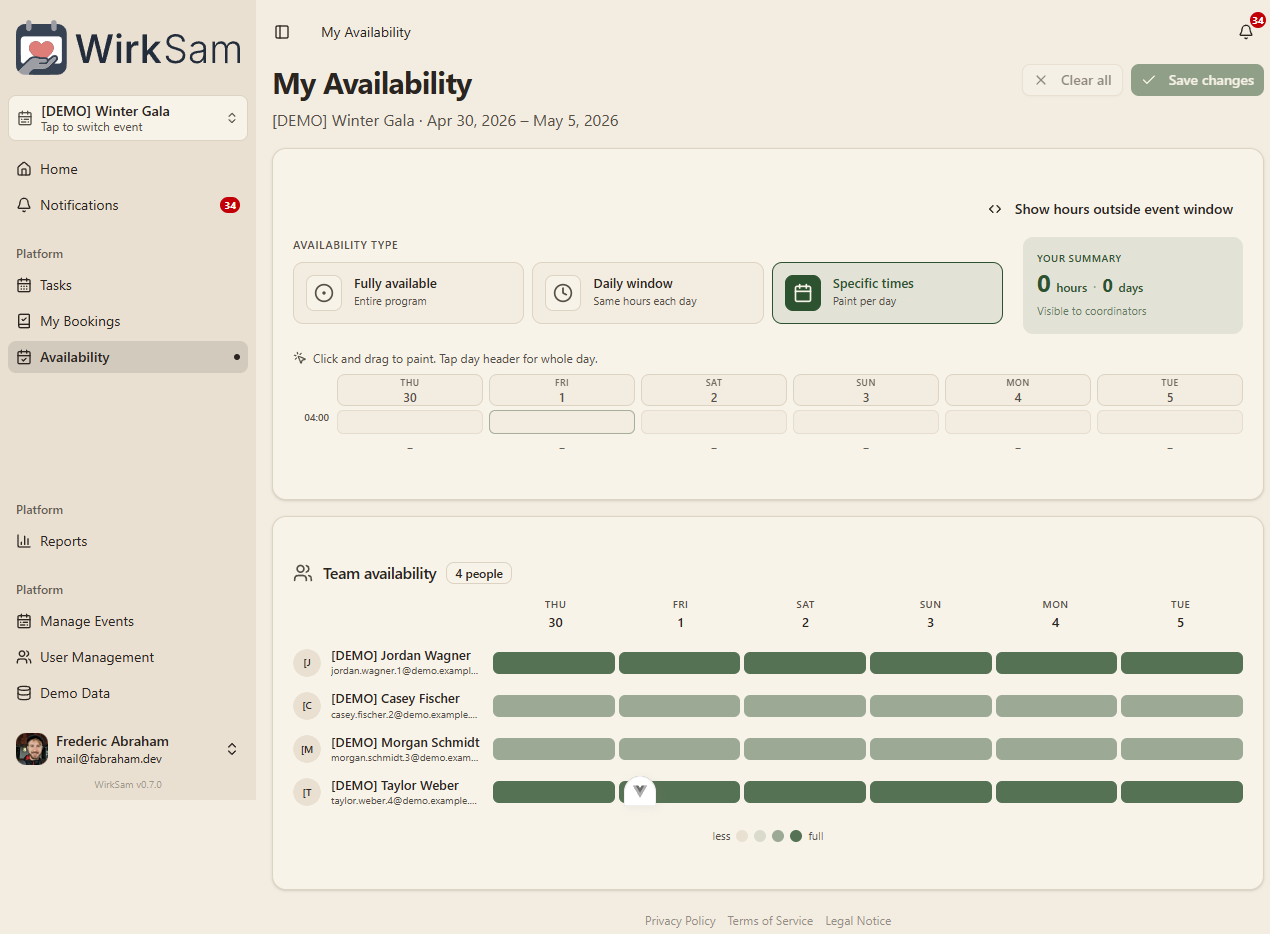Click the Tasks calendar icon
The height and width of the screenshot is (934, 1270).
24,285
